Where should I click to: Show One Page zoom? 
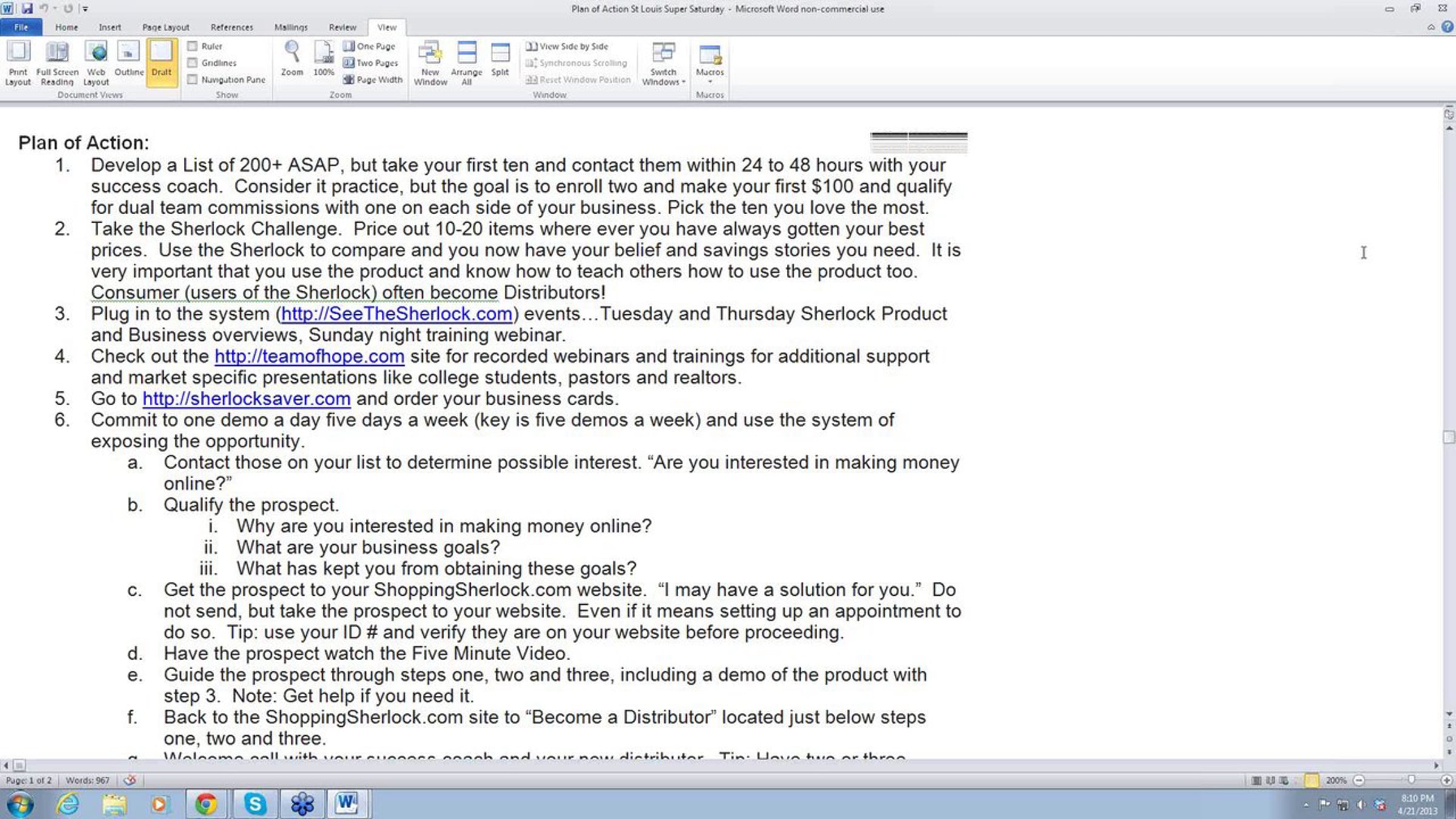tap(369, 46)
